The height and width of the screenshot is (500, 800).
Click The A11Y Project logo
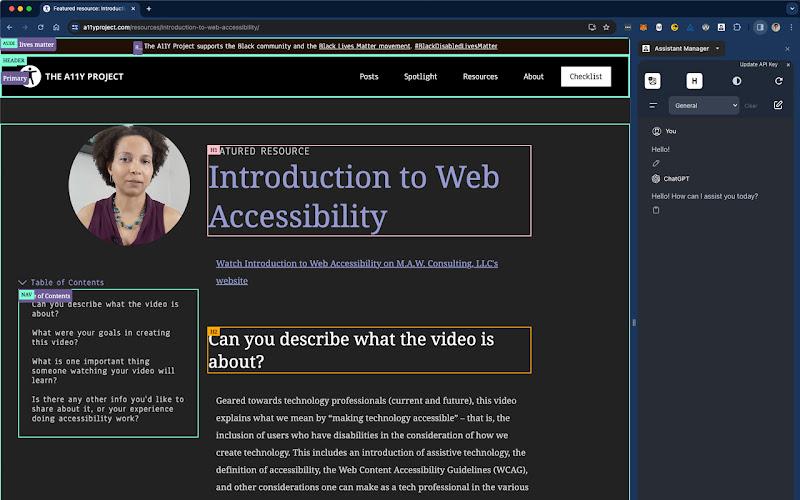(x=73, y=77)
